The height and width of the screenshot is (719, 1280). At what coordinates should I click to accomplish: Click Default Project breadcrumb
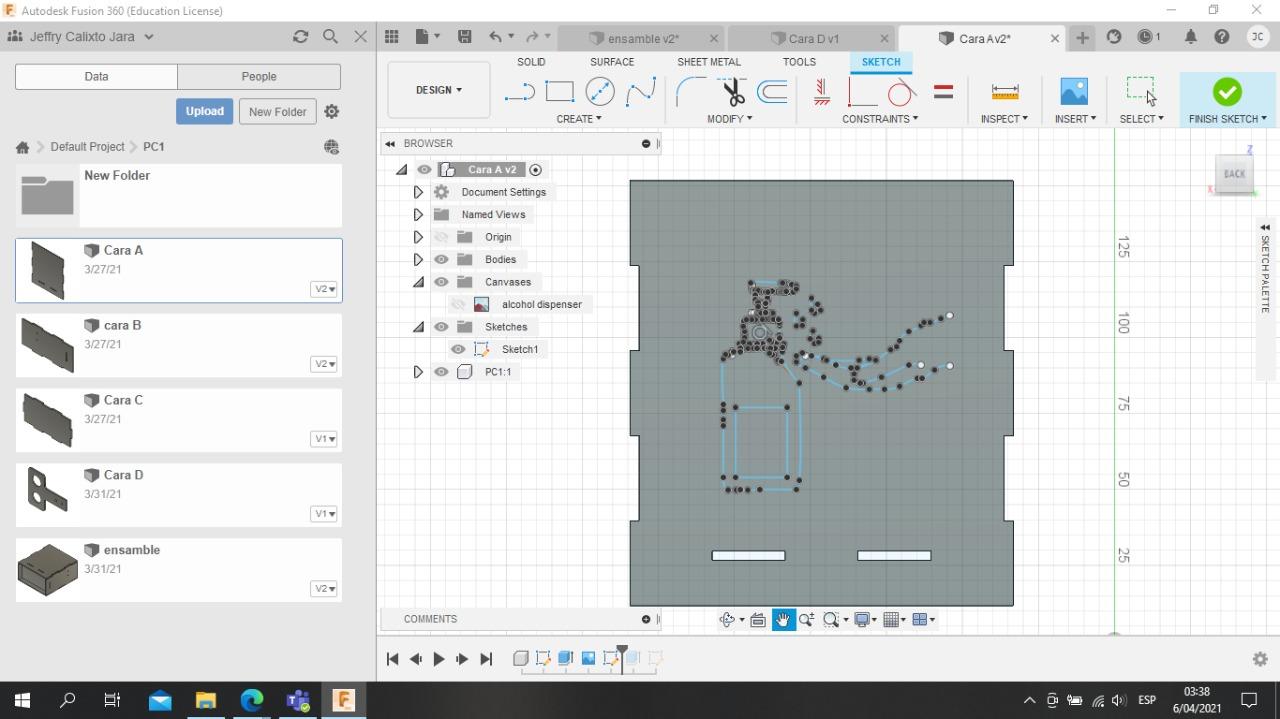click(x=87, y=146)
